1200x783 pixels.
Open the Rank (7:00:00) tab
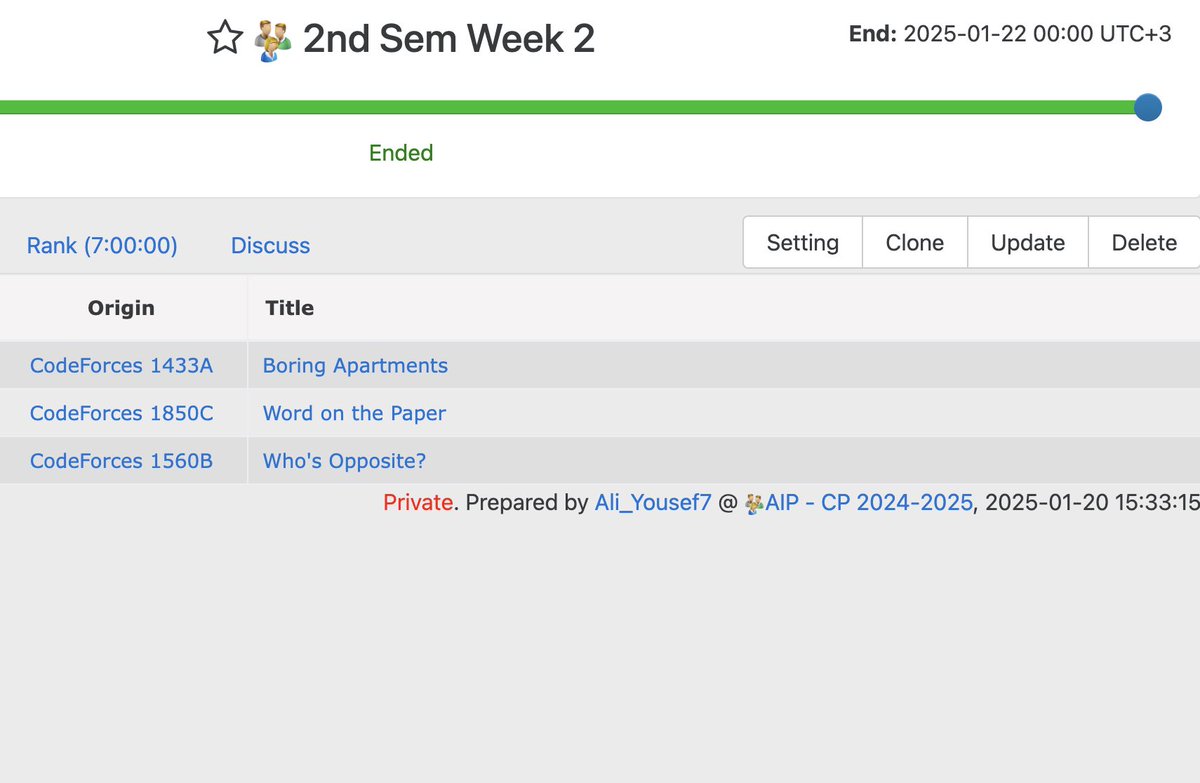pyautogui.click(x=102, y=245)
